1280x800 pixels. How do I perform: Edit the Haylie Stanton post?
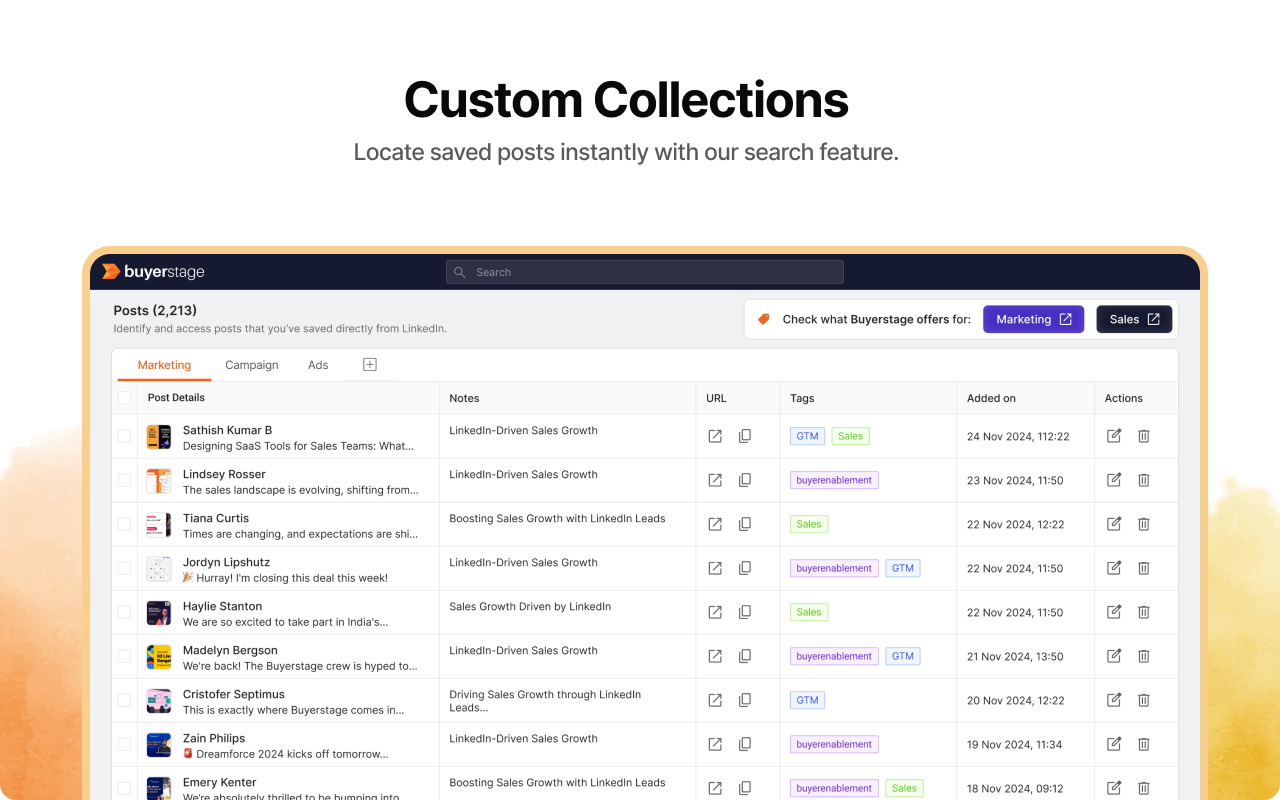(1114, 612)
